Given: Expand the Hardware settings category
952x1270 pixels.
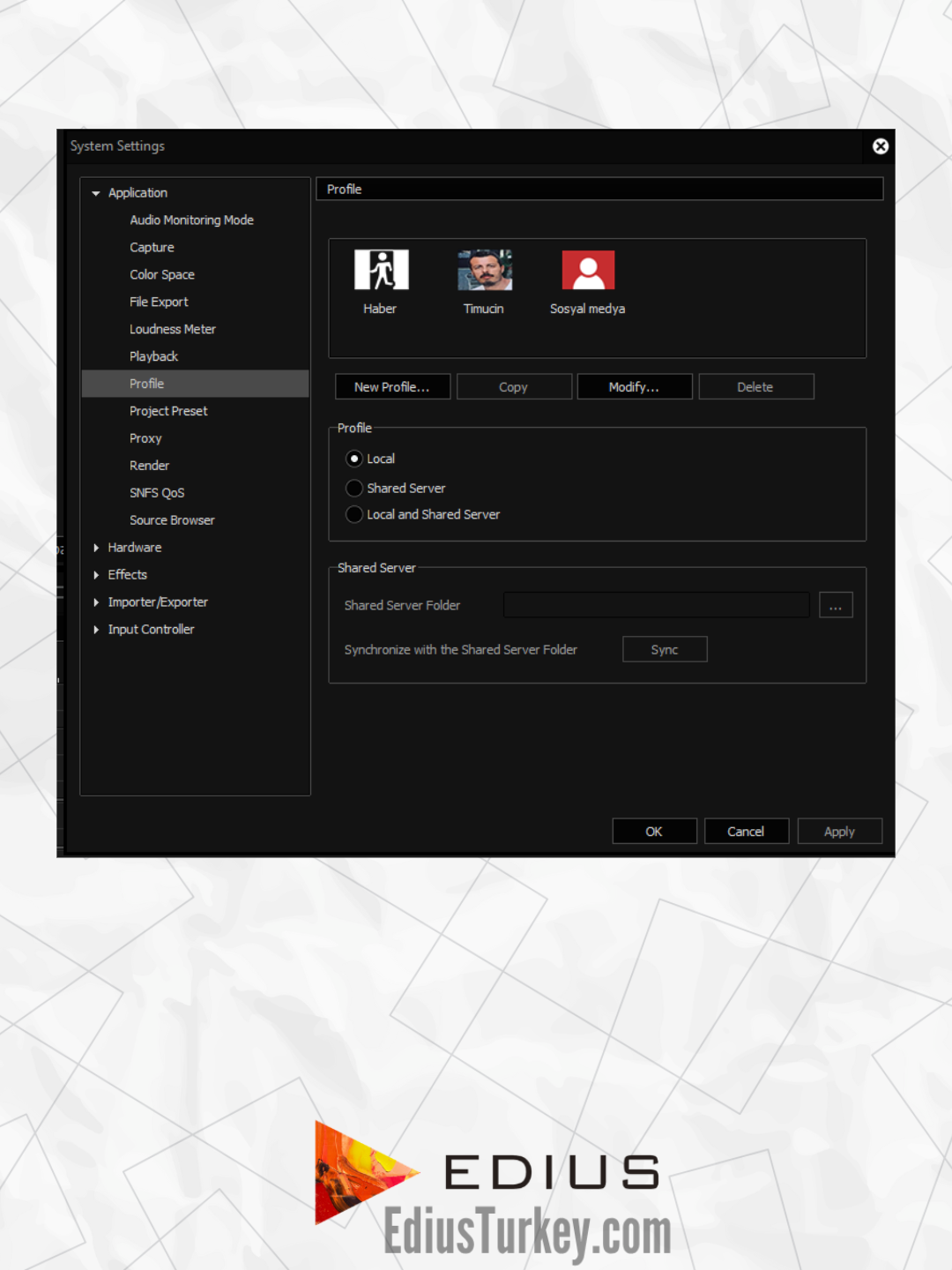Looking at the screenshot, I should coord(96,548).
